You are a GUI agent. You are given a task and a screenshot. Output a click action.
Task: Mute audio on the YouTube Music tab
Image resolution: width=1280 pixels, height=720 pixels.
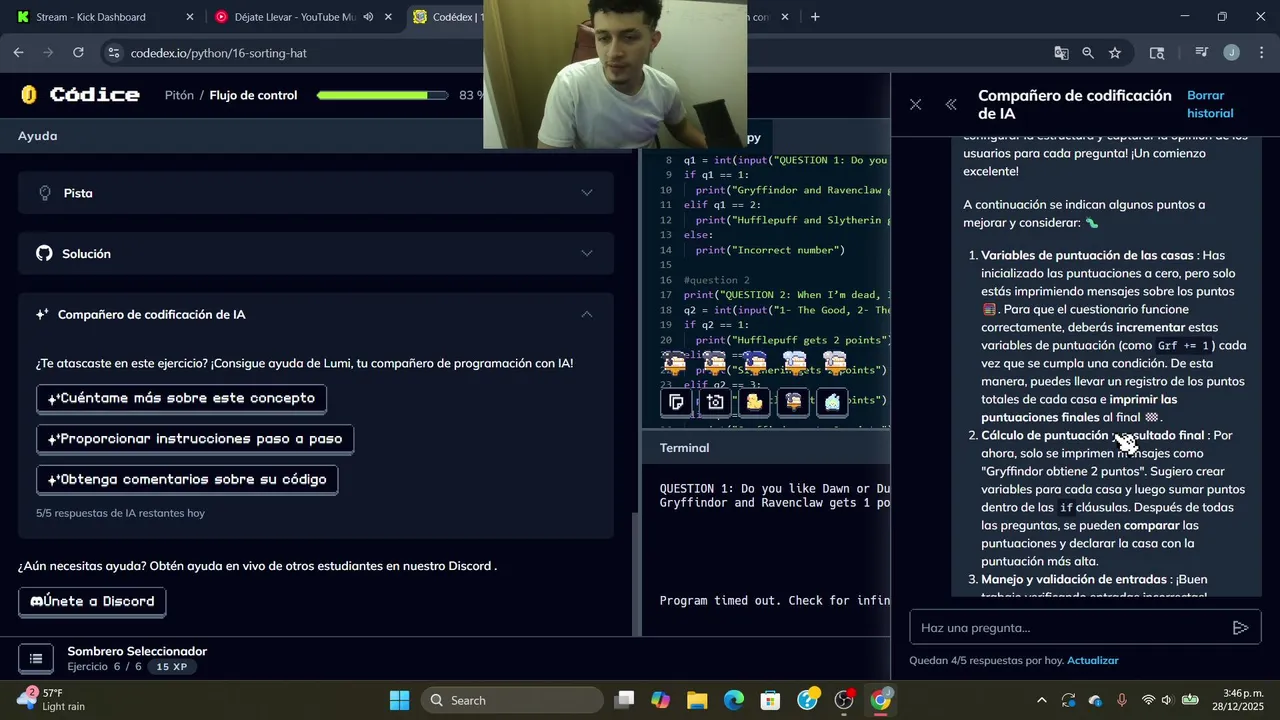(x=368, y=17)
